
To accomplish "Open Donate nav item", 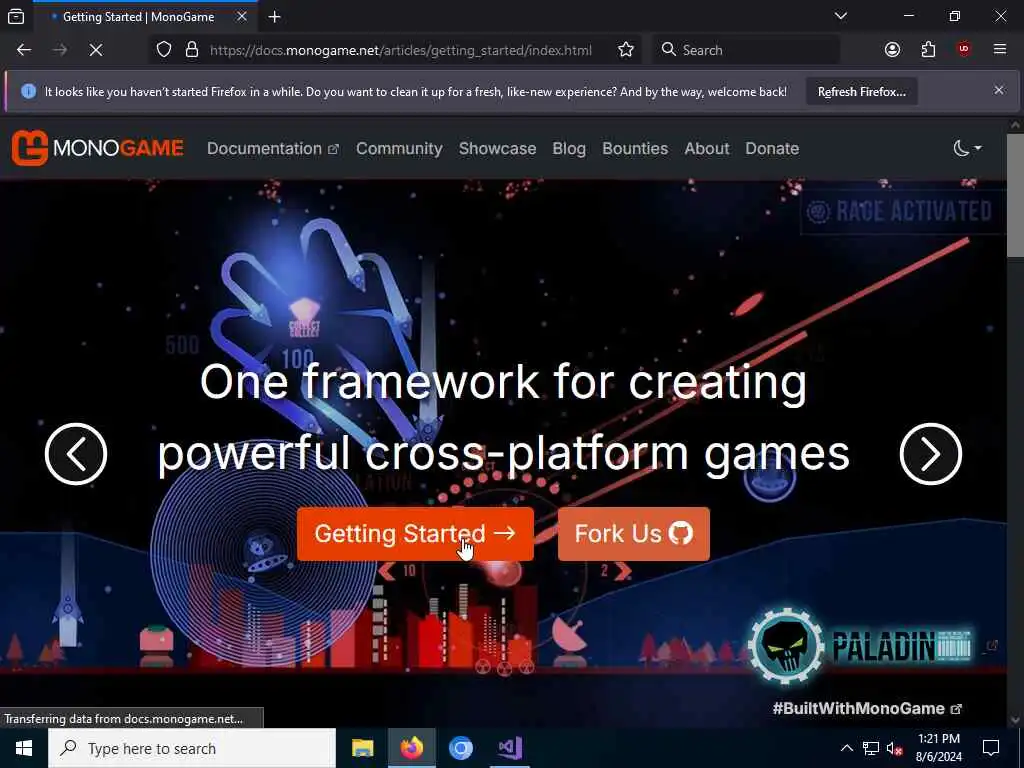I will click(772, 148).
